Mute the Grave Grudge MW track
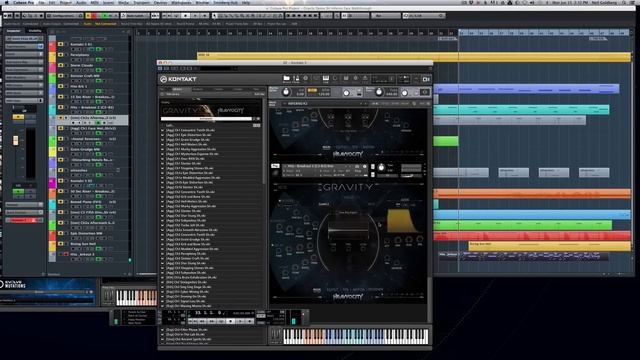The image size is (640, 360). coord(61,149)
